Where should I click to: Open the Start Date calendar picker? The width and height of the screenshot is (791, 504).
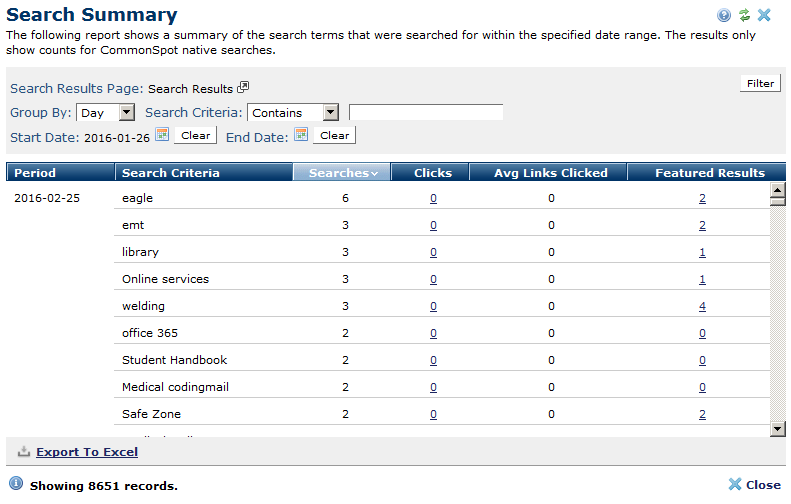tap(162, 134)
